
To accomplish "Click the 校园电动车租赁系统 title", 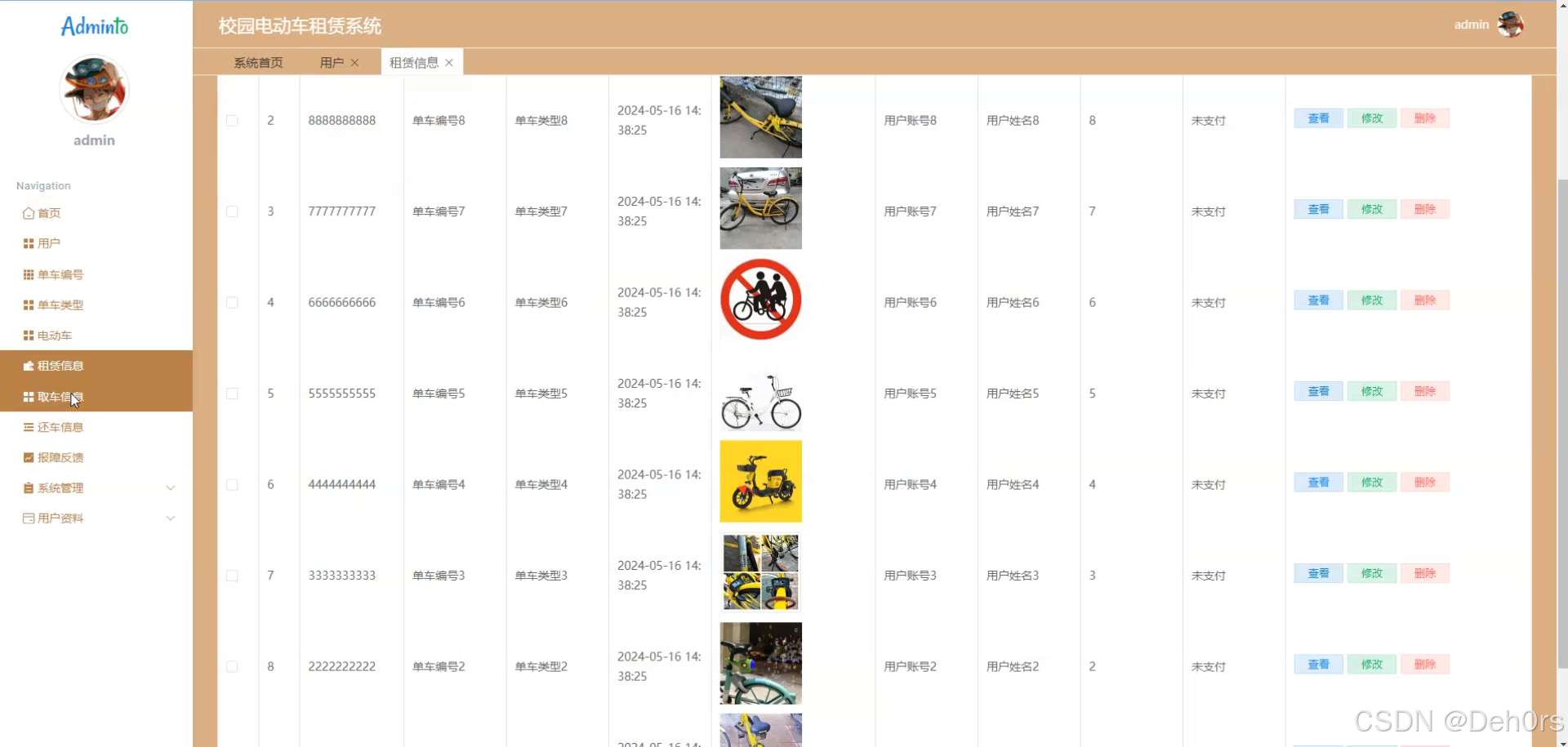I will (x=300, y=26).
